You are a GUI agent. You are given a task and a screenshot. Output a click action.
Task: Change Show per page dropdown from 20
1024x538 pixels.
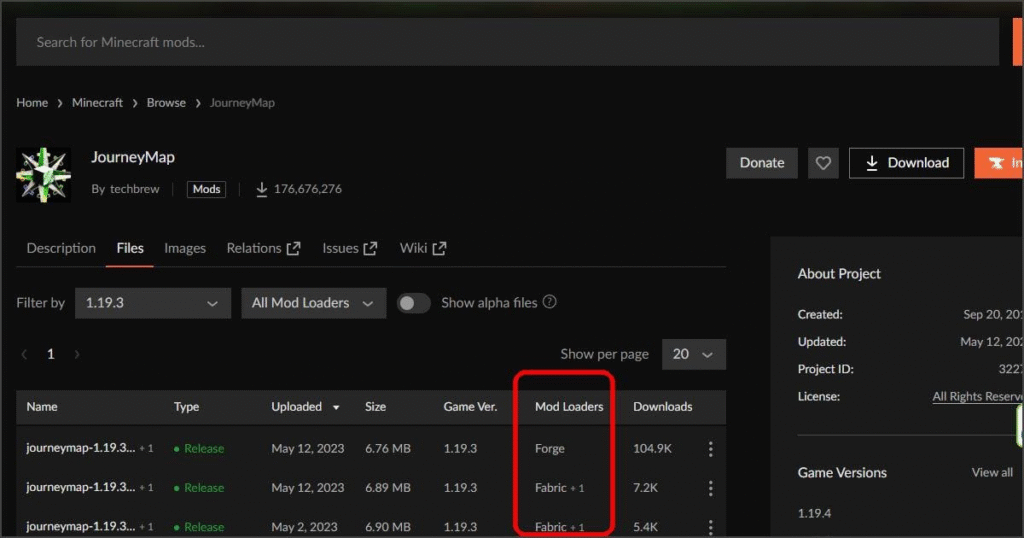tap(694, 354)
